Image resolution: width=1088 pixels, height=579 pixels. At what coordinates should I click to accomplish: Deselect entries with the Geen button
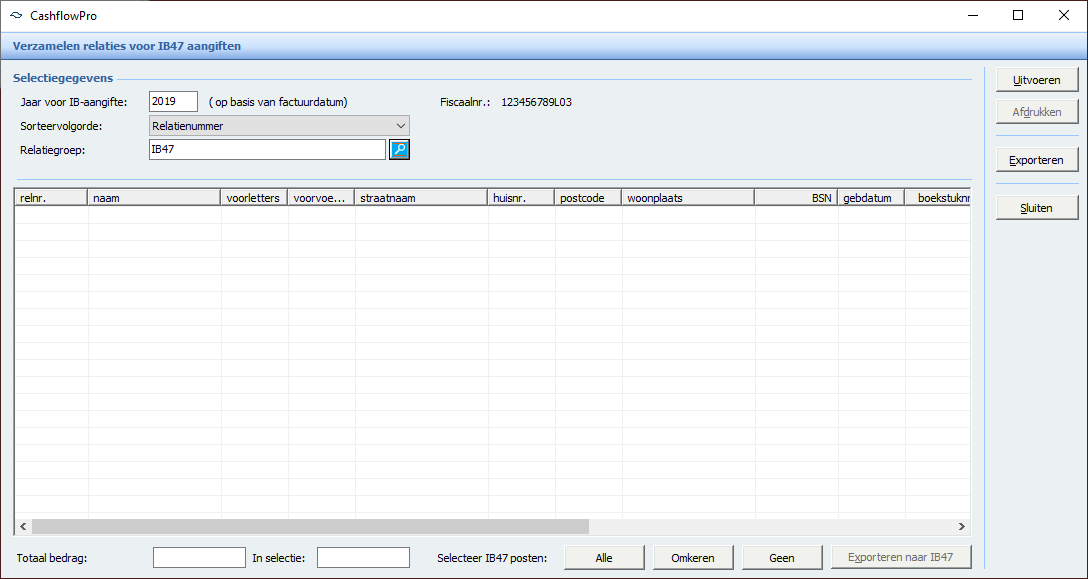(x=782, y=558)
